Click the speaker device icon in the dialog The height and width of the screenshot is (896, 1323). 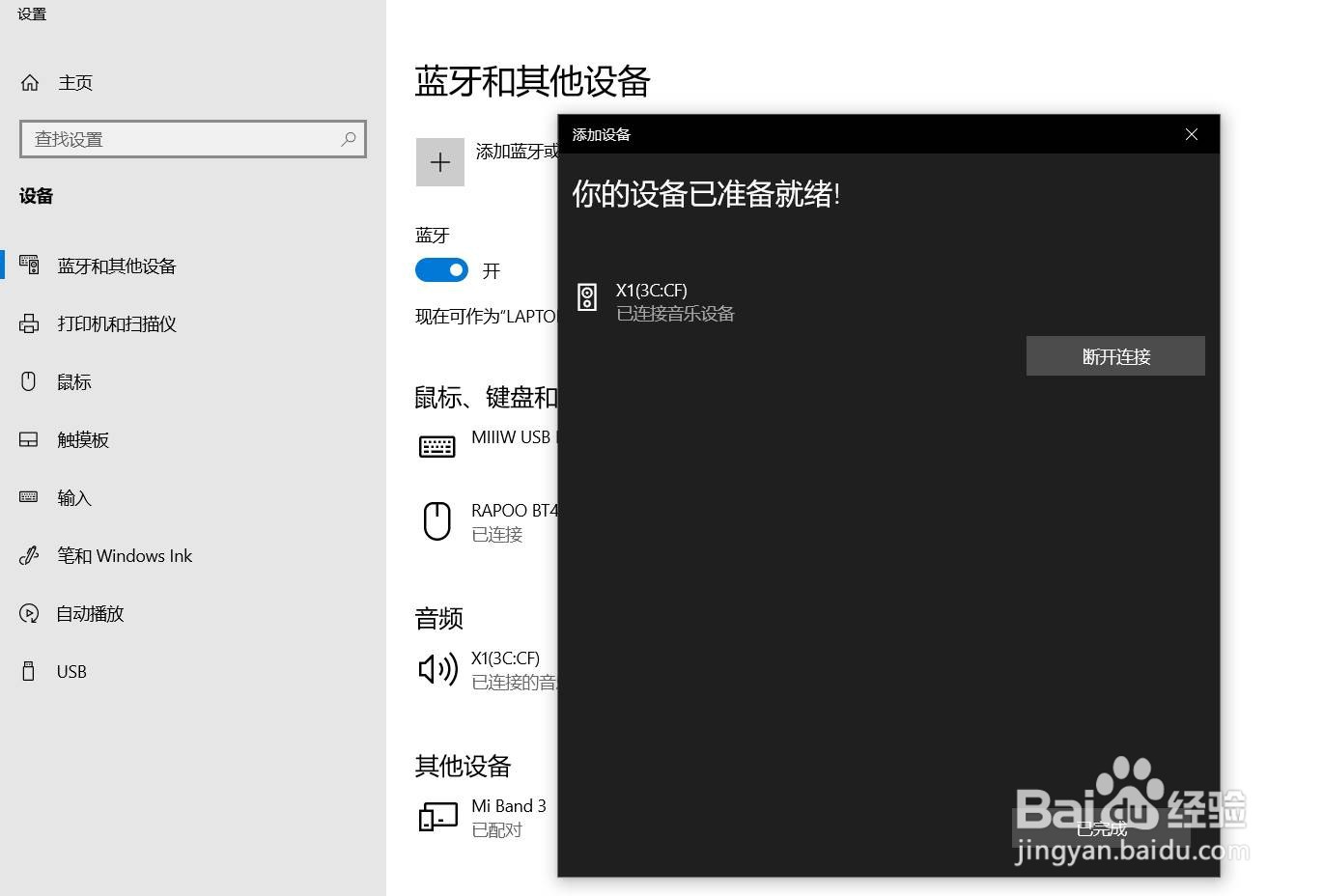point(587,296)
